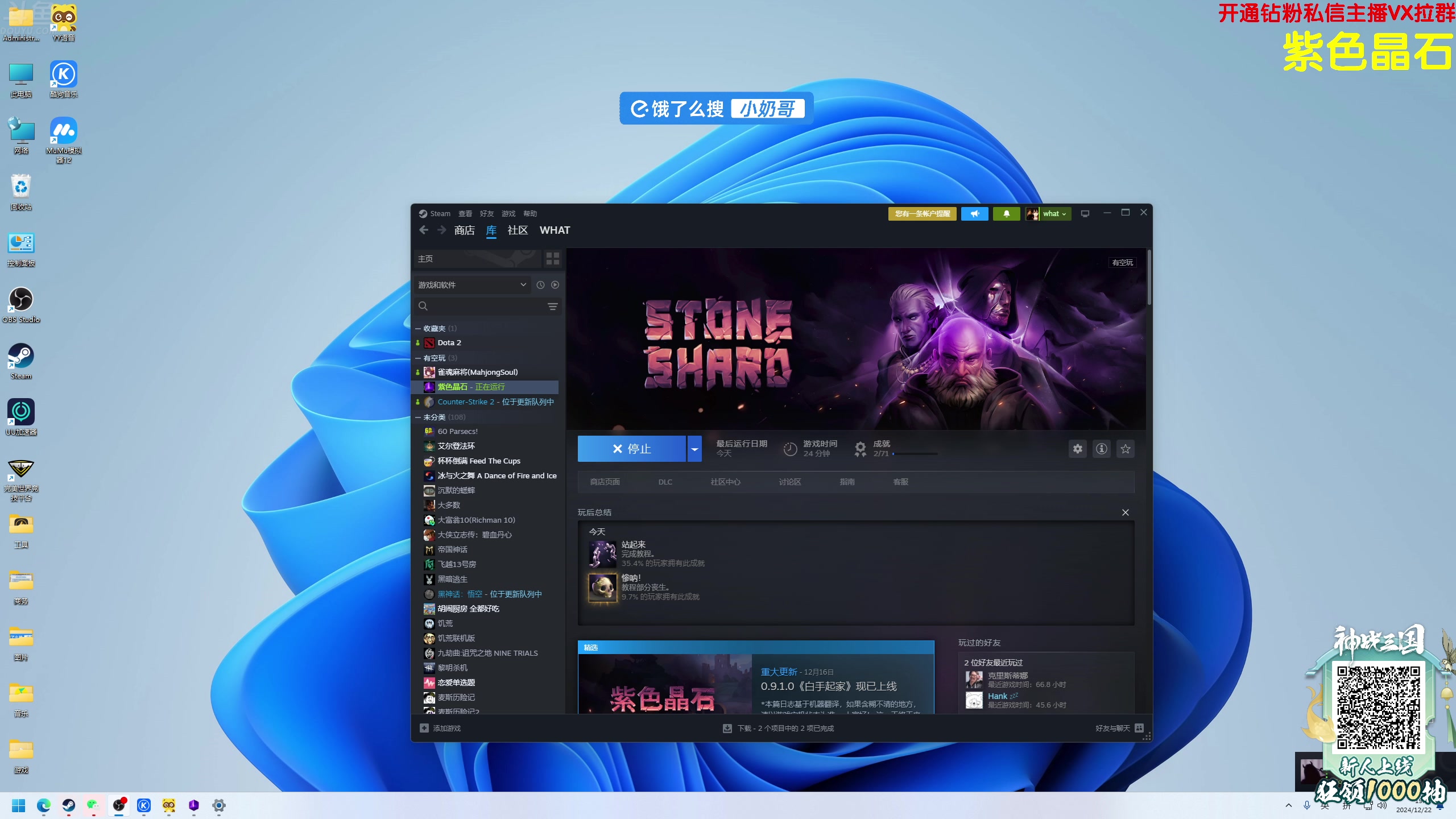
Task: Open the 社区中心 link
Action: click(x=726, y=482)
